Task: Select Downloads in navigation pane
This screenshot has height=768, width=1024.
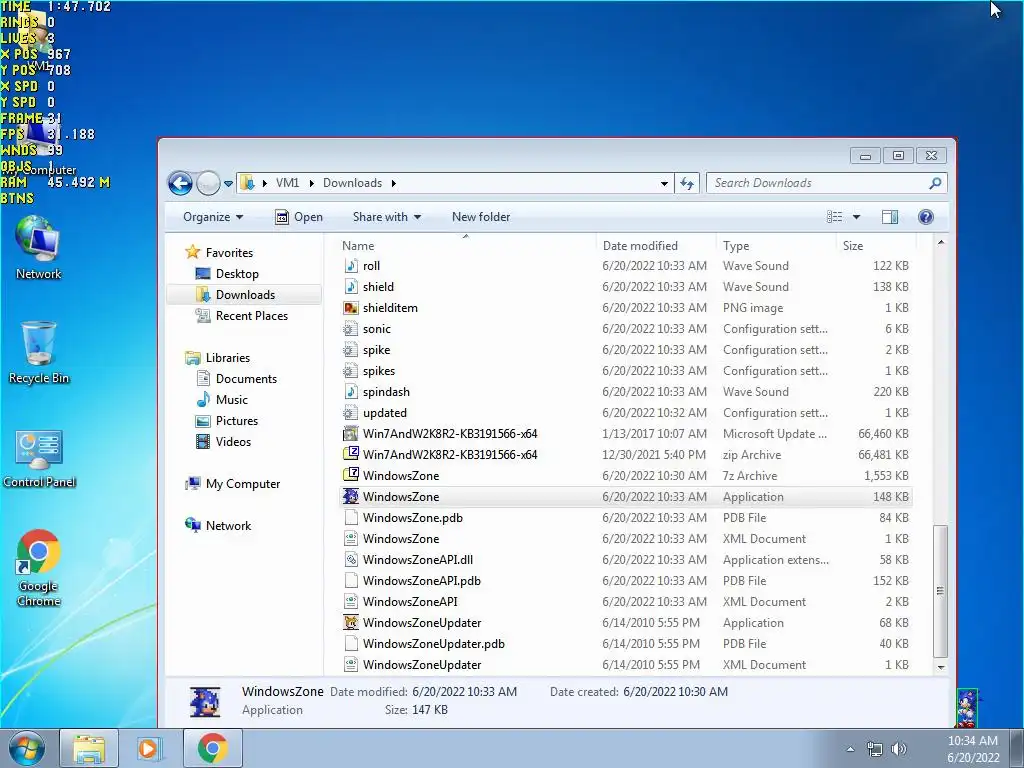Action: coord(244,295)
